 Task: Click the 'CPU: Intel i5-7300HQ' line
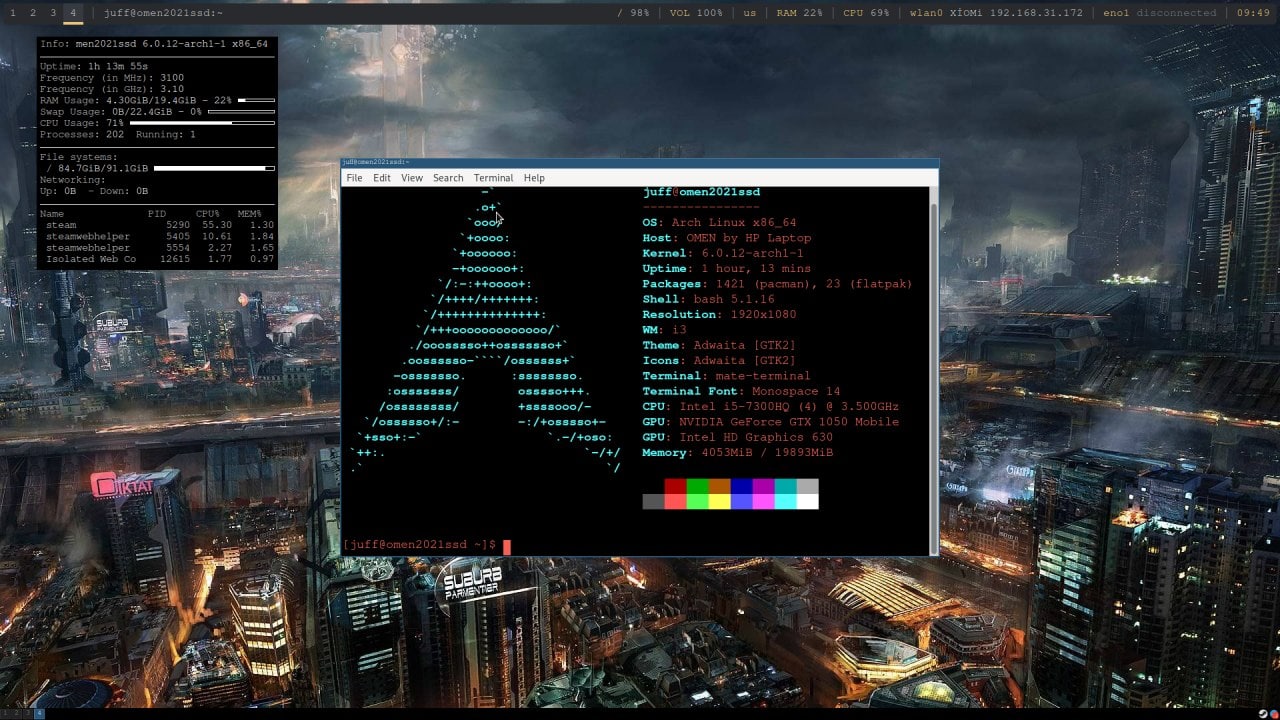pos(771,407)
